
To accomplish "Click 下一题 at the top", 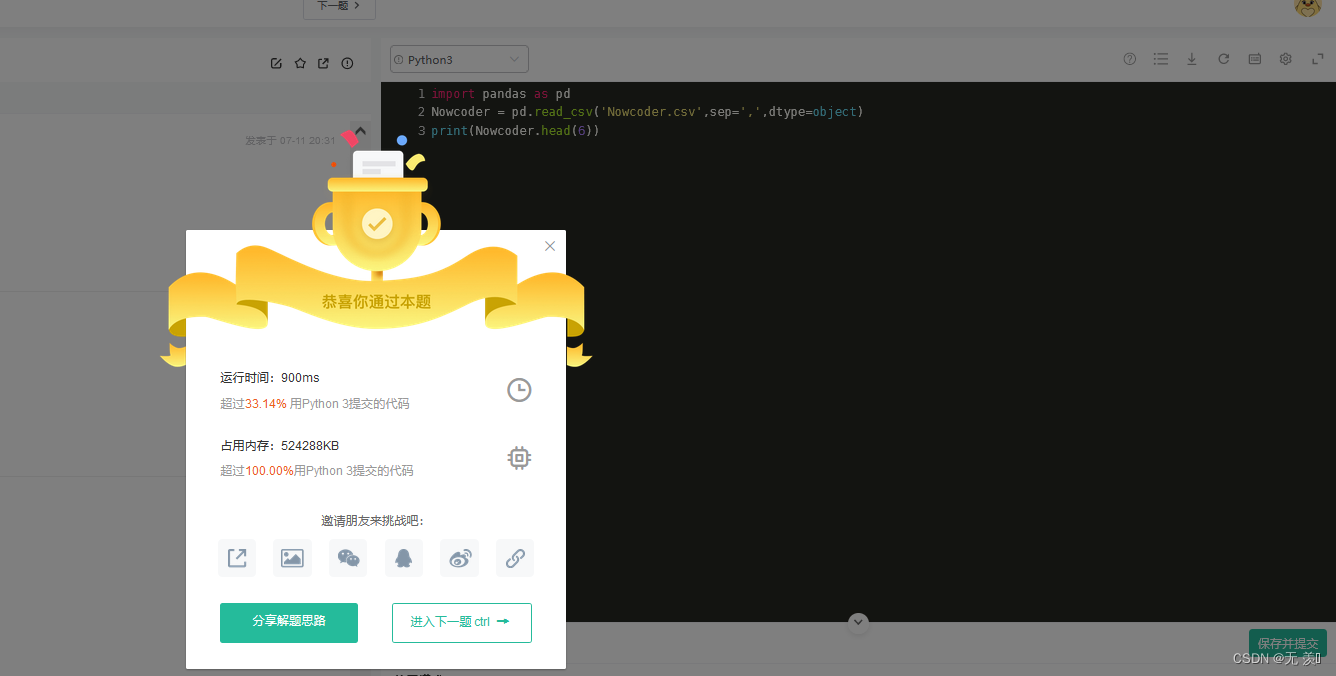I will (338, 5).
